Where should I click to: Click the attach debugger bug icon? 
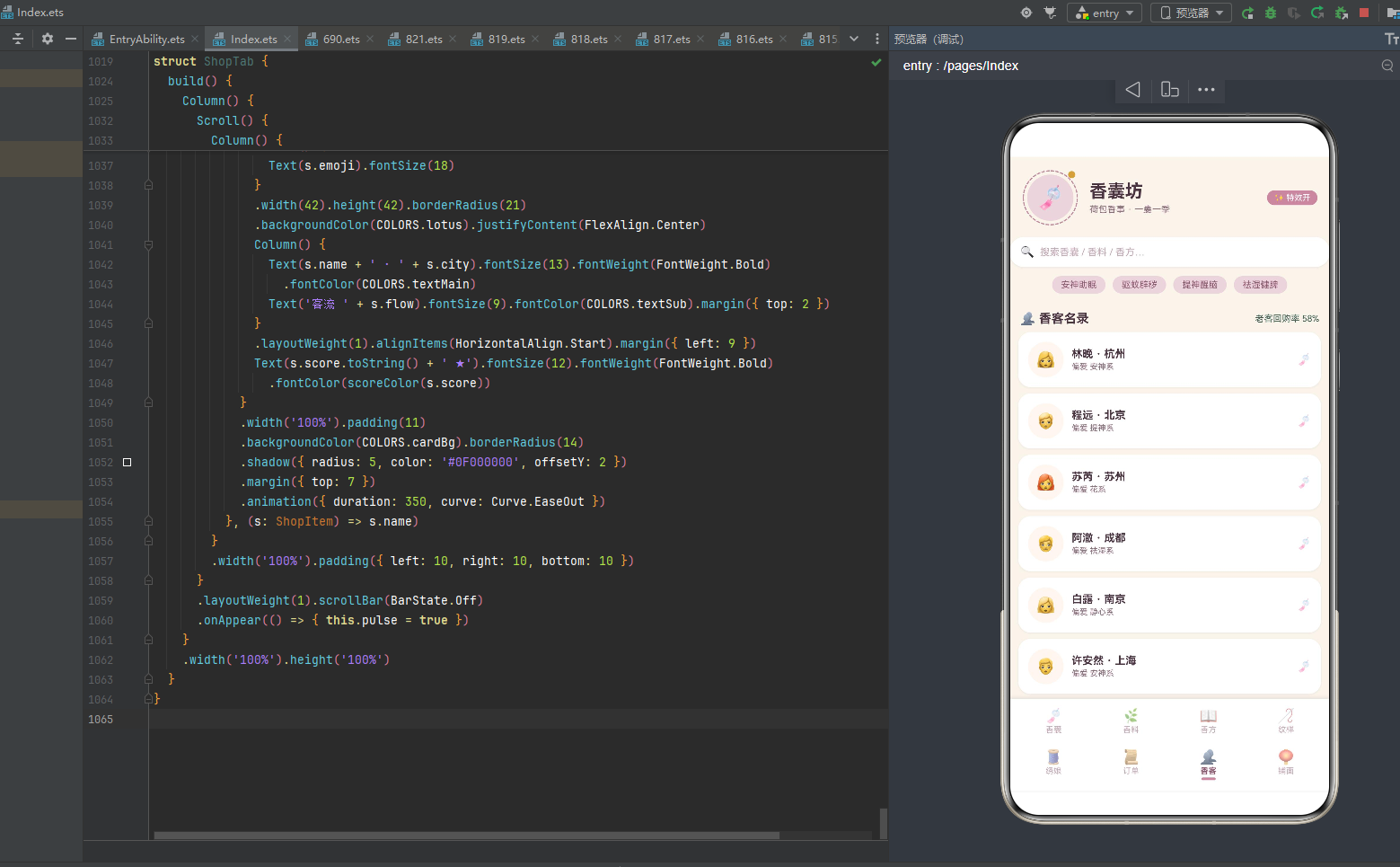point(1341,13)
